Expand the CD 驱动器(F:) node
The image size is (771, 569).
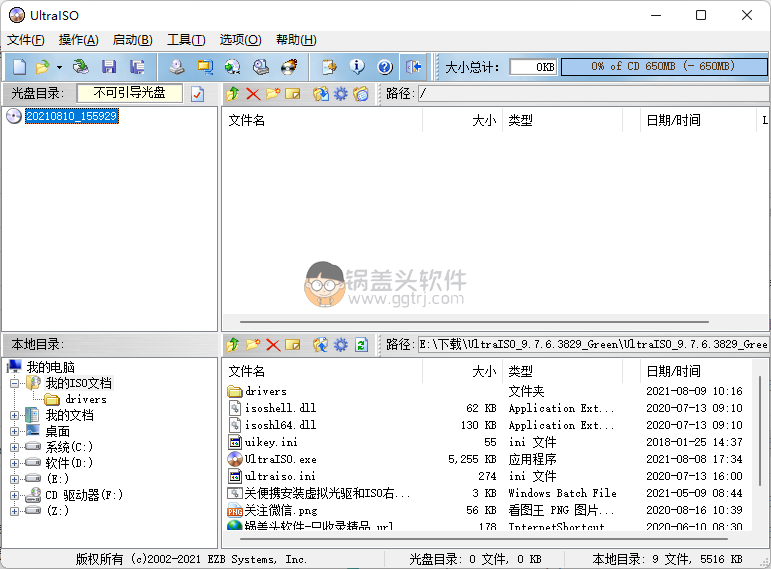tap(14, 495)
